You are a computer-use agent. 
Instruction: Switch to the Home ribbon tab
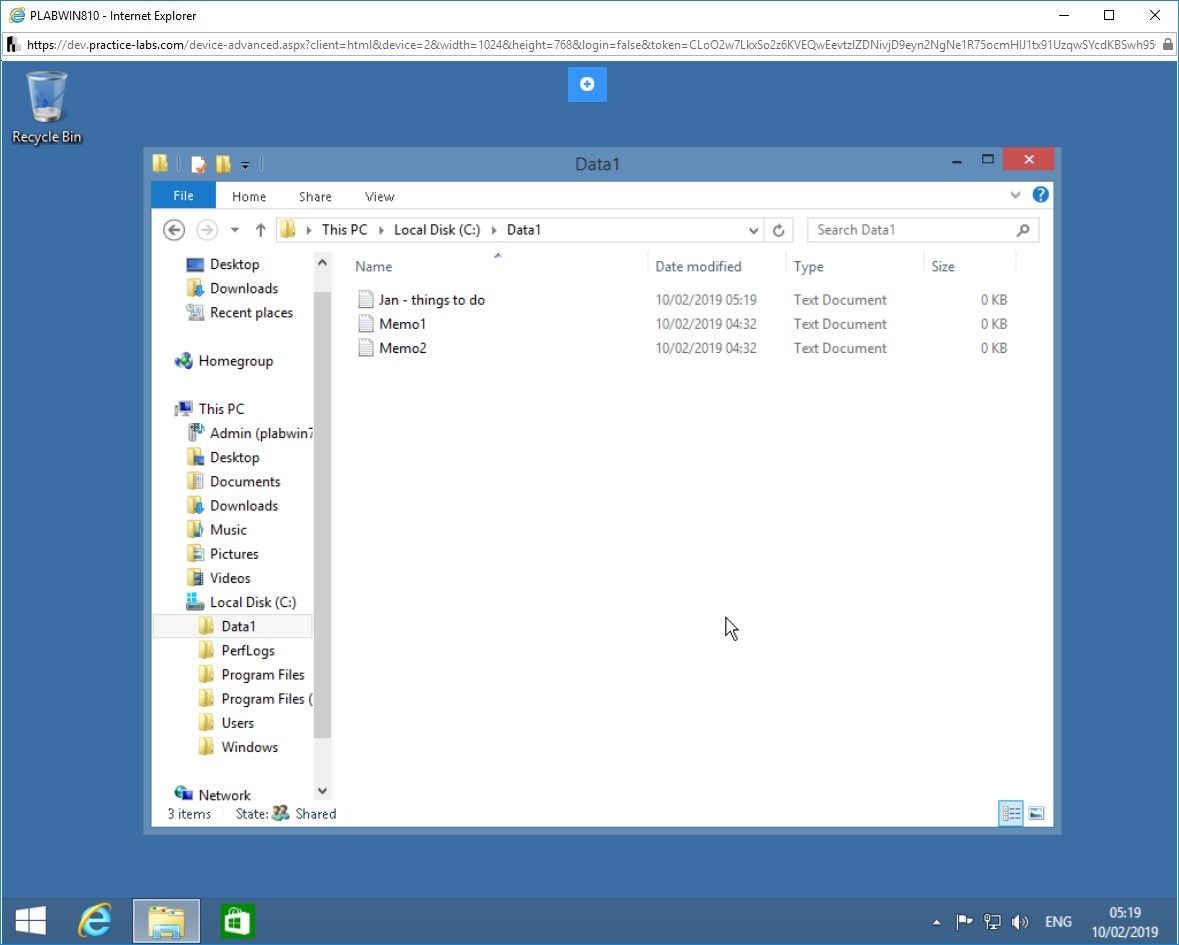coord(249,196)
